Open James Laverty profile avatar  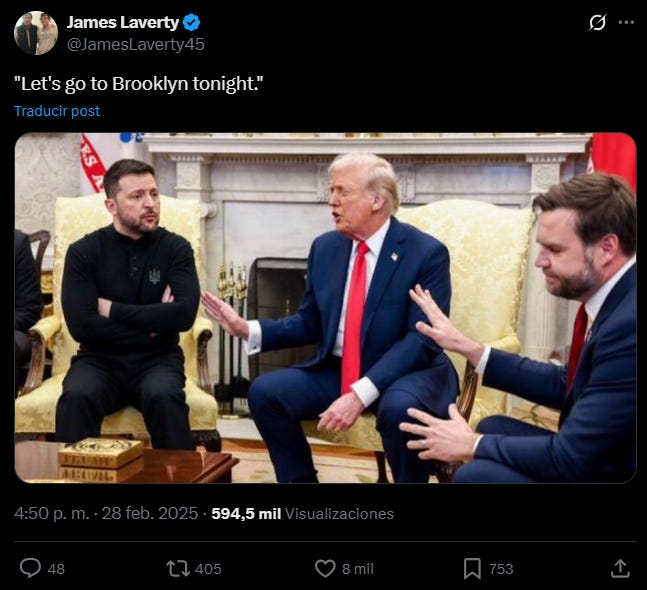(36, 33)
